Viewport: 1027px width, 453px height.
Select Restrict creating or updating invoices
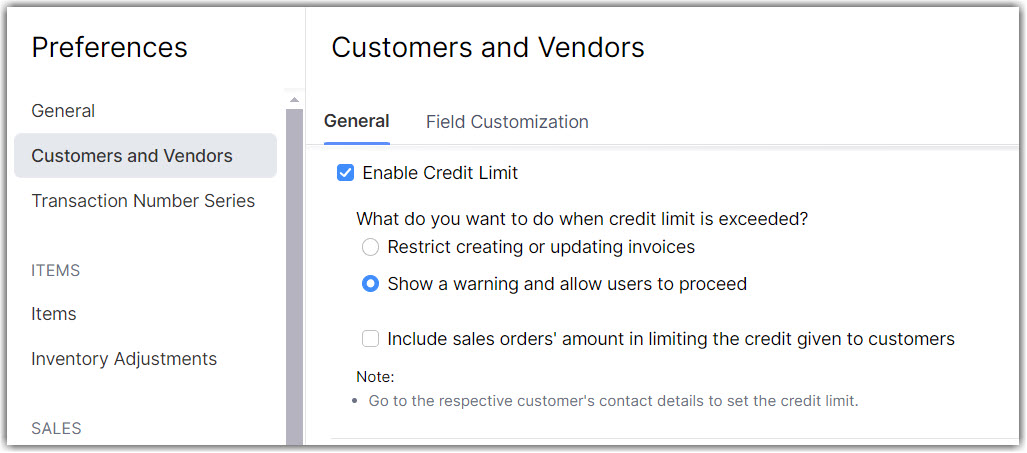pos(371,247)
